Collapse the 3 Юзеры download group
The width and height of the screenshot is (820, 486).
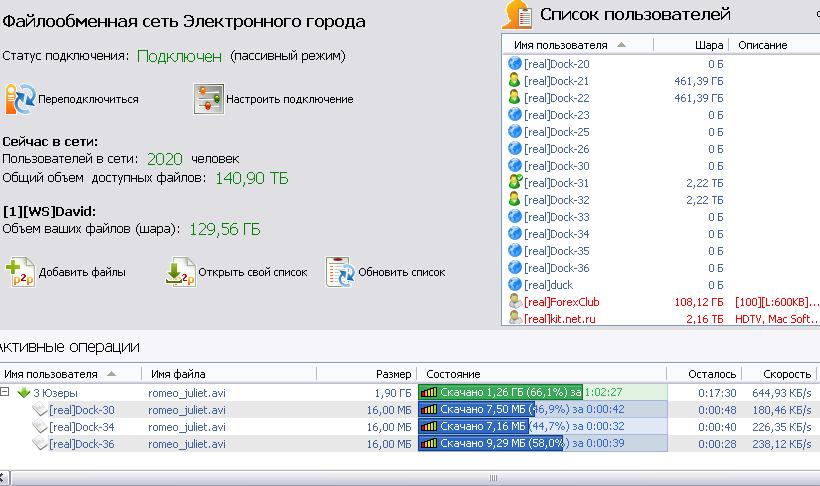pos(6,393)
